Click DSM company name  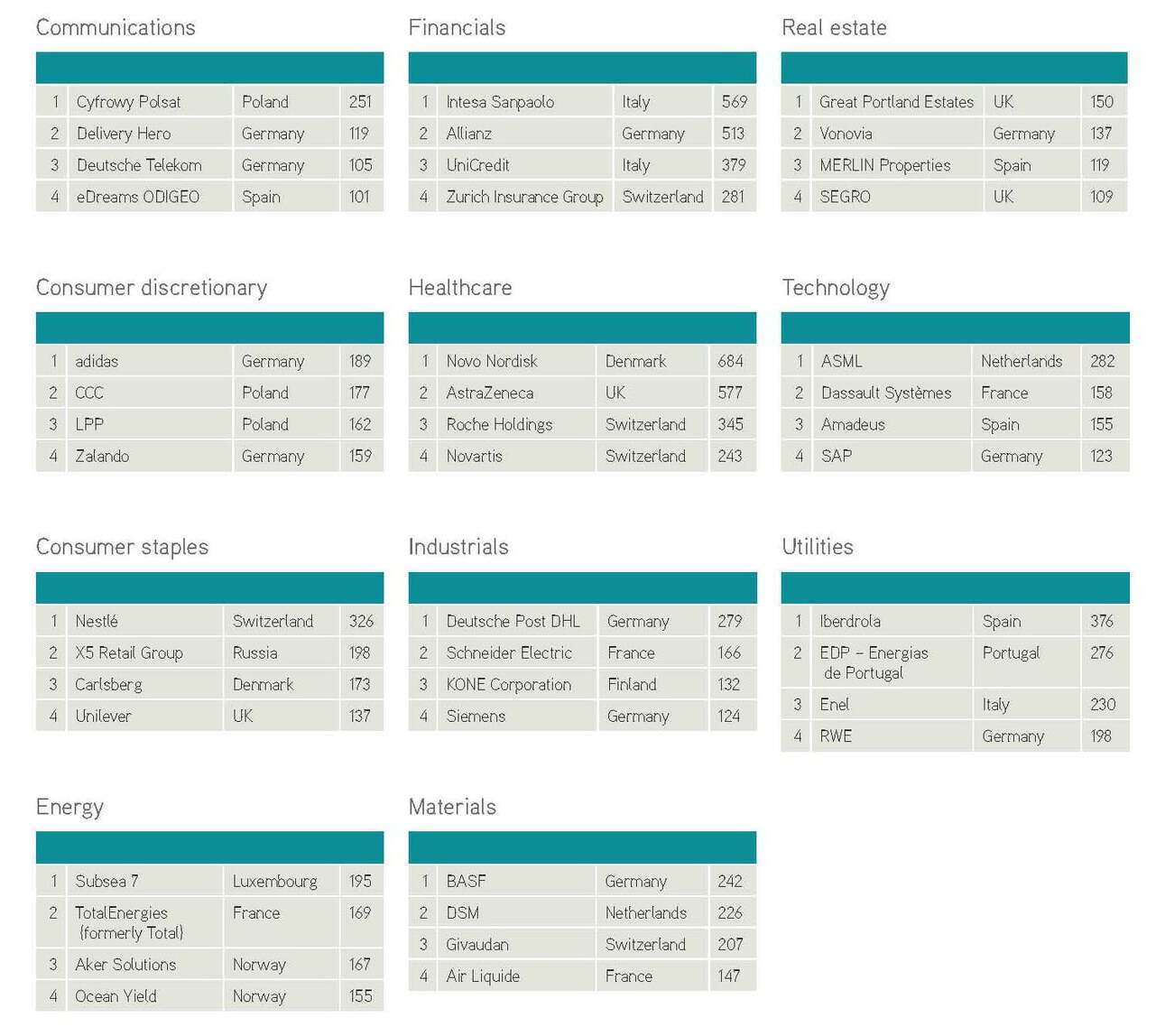(462, 912)
